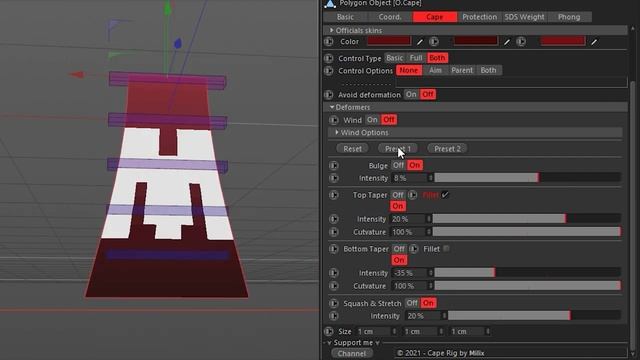Turn Bulge Off
Image resolution: width=640 pixels, height=360 pixels.
pos(398,165)
